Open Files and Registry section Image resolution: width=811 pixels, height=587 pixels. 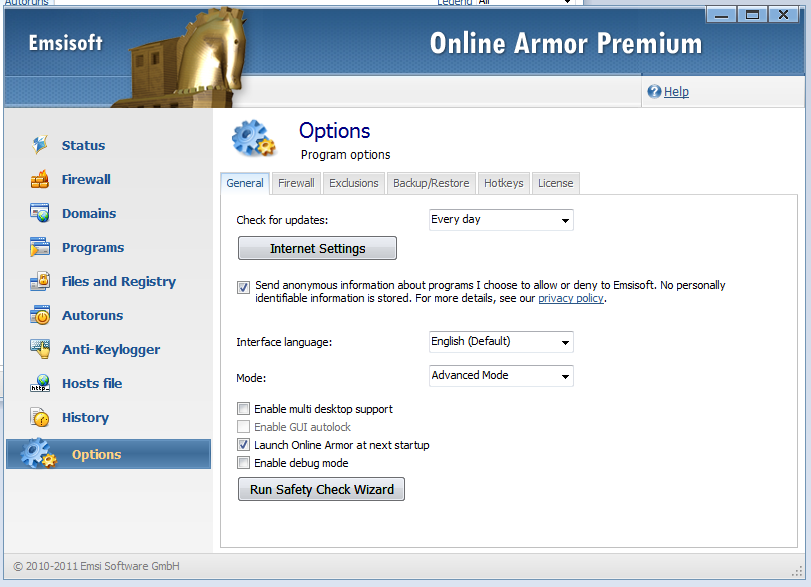point(119,281)
